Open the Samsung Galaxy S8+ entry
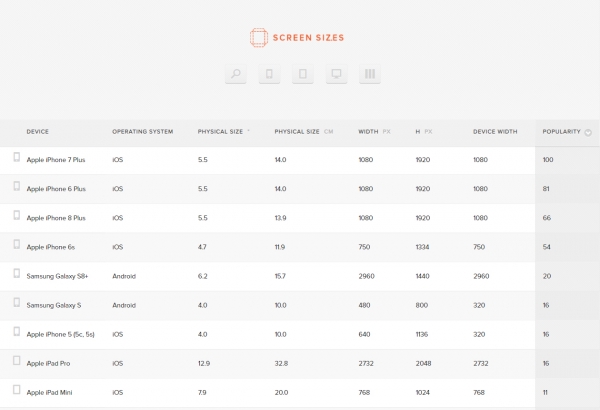The image size is (600, 410). (57, 276)
